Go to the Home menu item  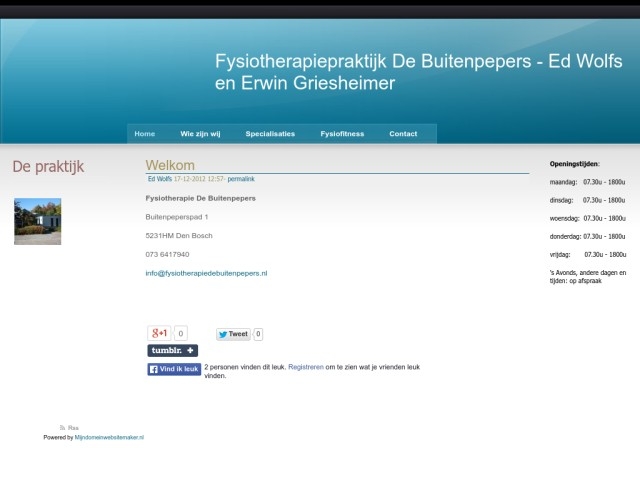145,134
